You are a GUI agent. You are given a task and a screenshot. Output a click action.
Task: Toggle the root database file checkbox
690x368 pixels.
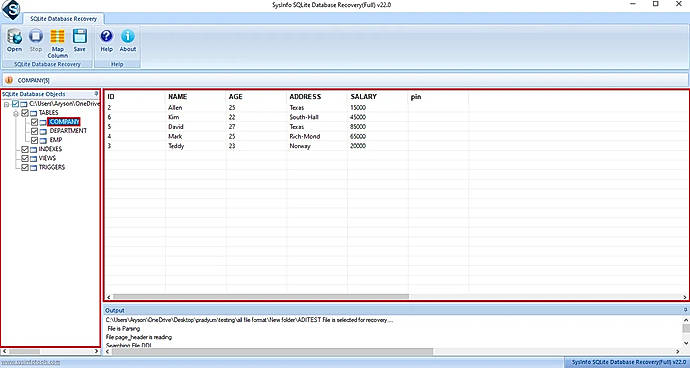coord(16,104)
